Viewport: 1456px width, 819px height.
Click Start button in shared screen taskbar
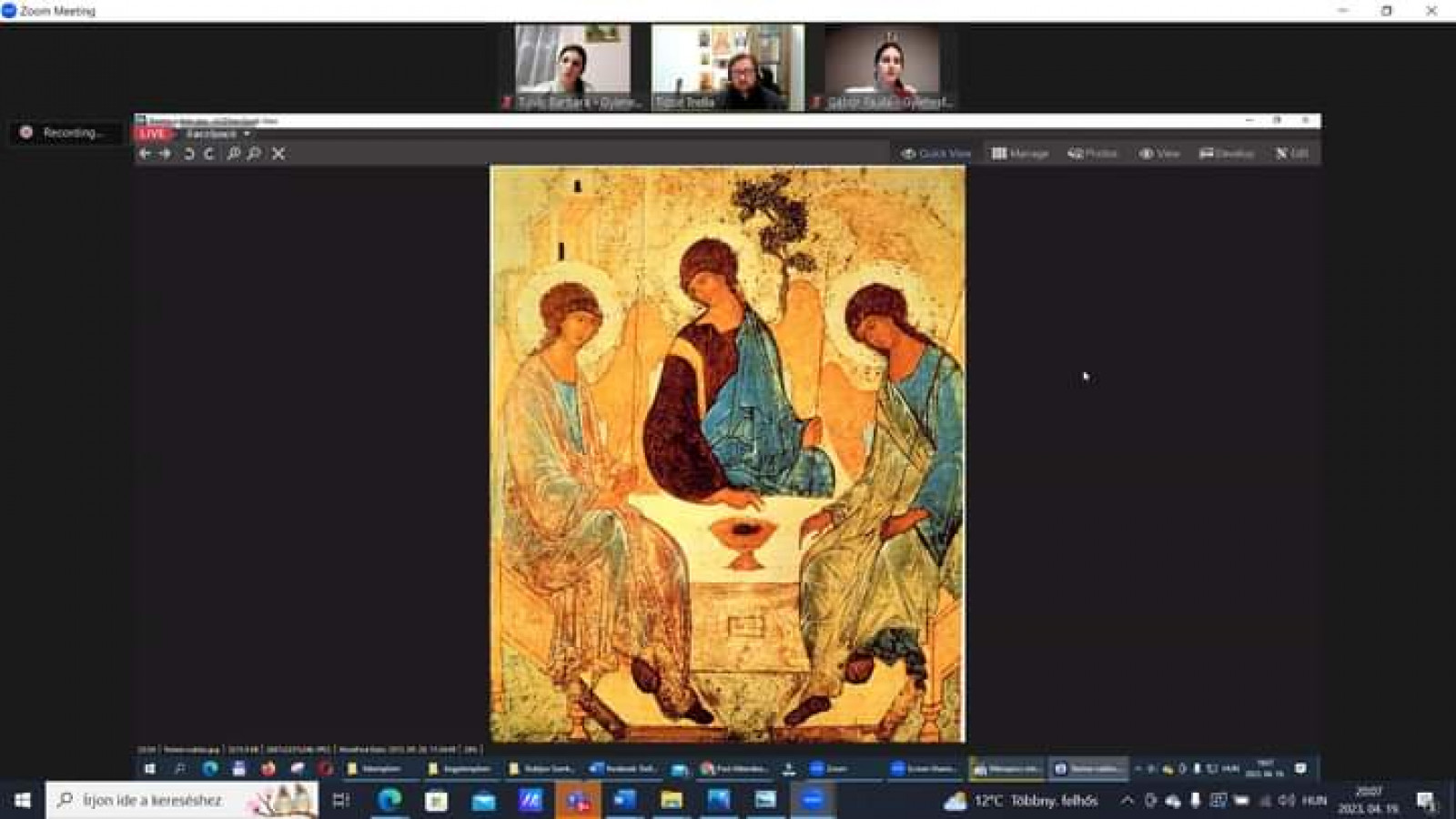pos(150,769)
